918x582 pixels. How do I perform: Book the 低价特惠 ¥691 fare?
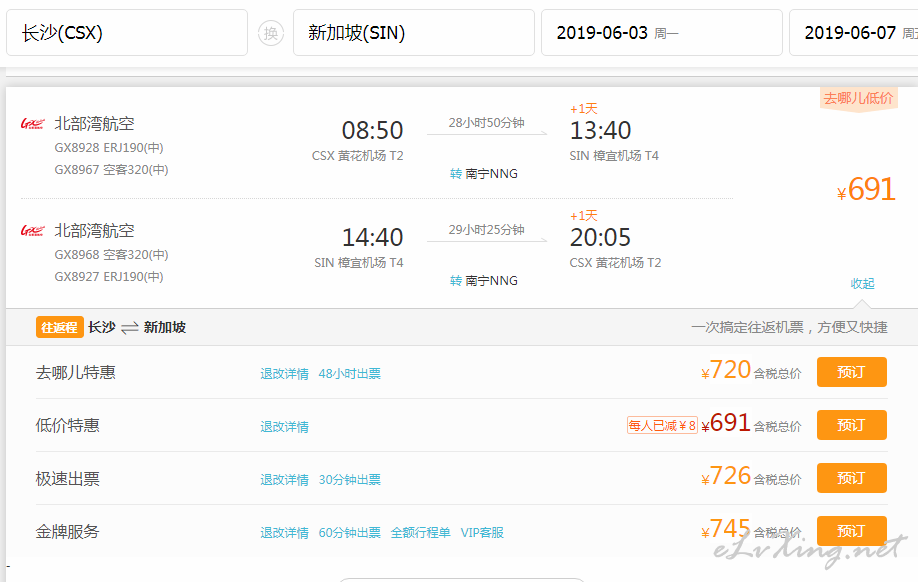tap(852, 425)
